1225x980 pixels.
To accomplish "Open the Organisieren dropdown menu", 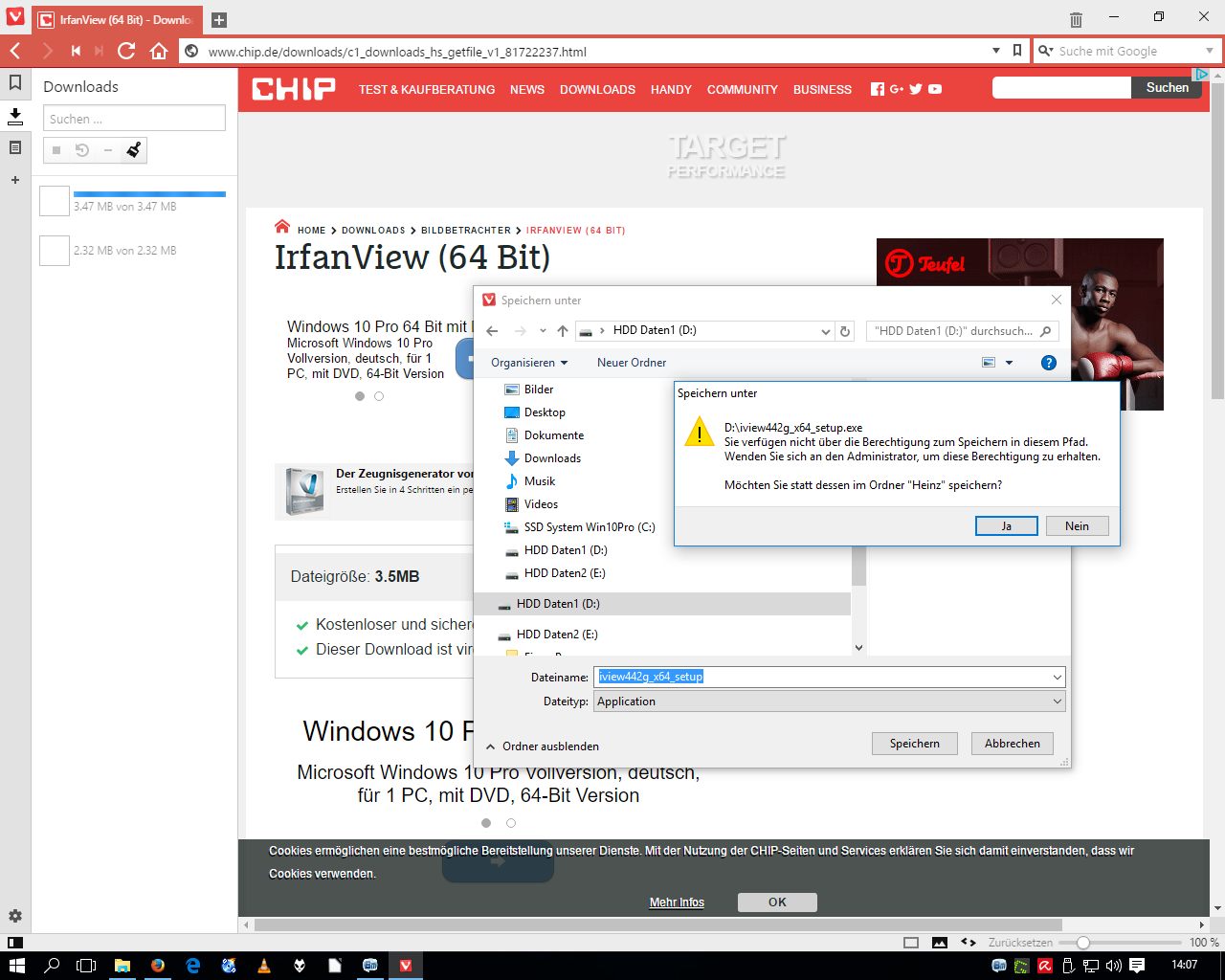I will (x=529, y=363).
